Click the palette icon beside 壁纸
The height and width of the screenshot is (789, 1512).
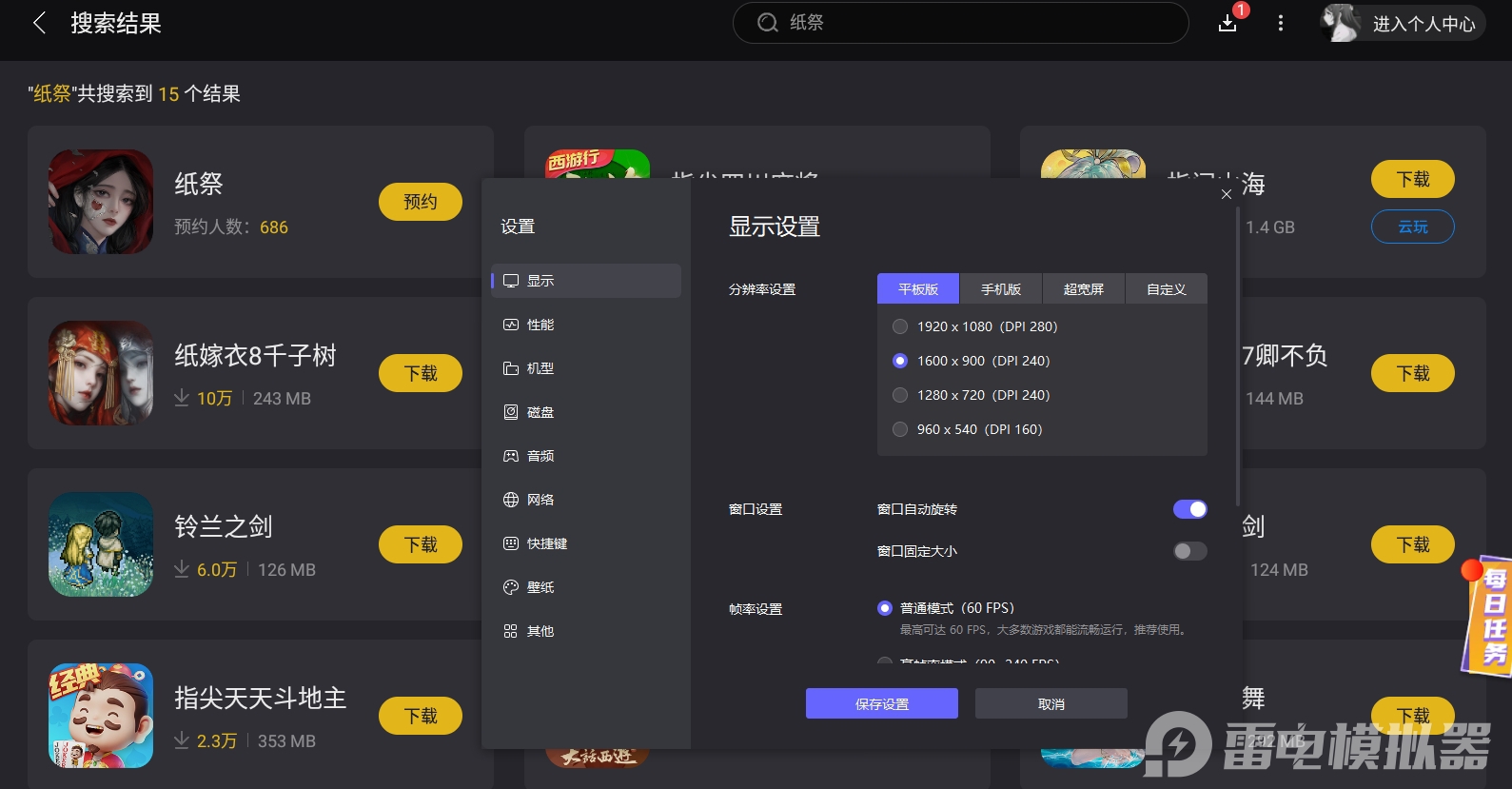(511, 587)
